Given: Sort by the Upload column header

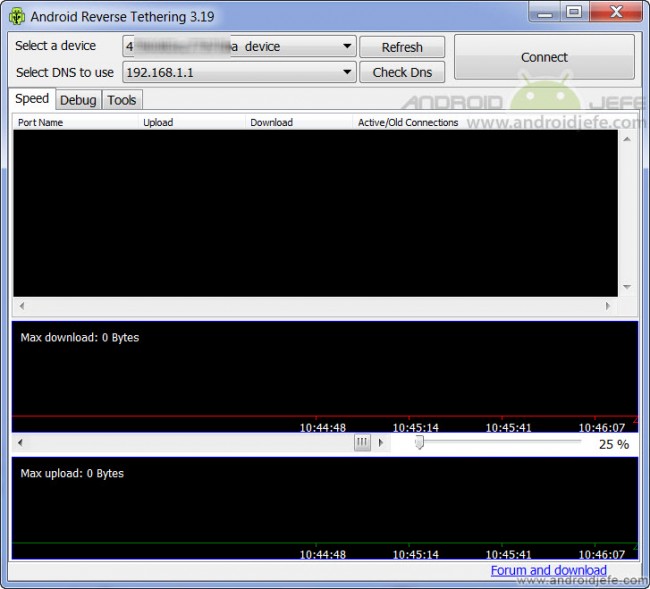Looking at the screenshot, I should pyautogui.click(x=158, y=122).
